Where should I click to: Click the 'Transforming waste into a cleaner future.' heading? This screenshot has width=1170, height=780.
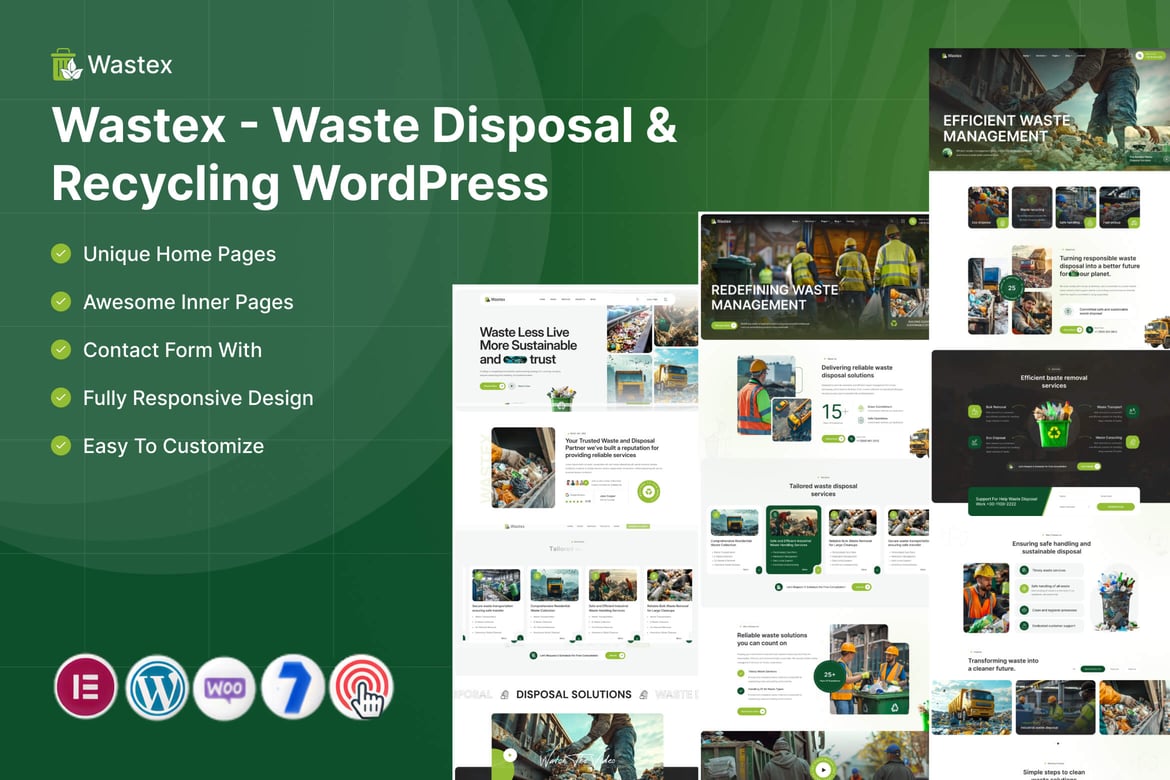1003,664
